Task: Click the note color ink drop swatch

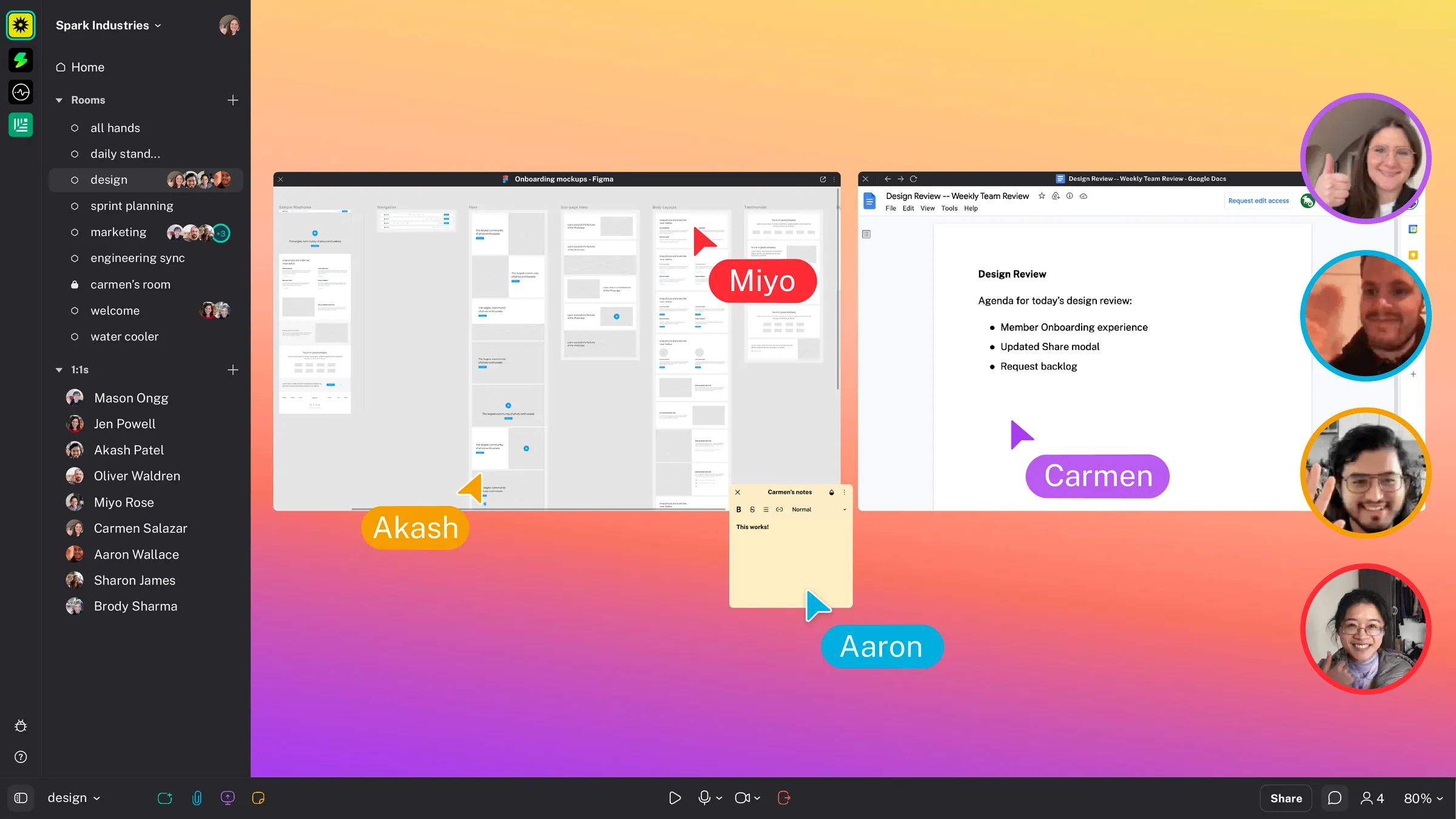Action: point(831,492)
